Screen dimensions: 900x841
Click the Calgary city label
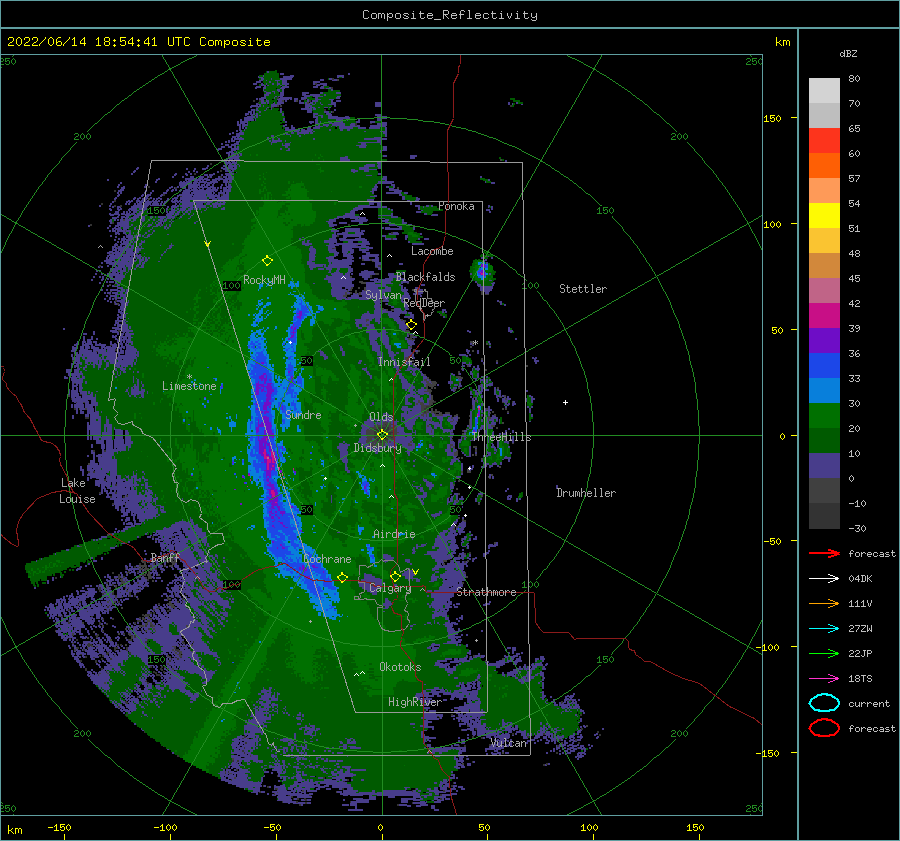point(390,588)
